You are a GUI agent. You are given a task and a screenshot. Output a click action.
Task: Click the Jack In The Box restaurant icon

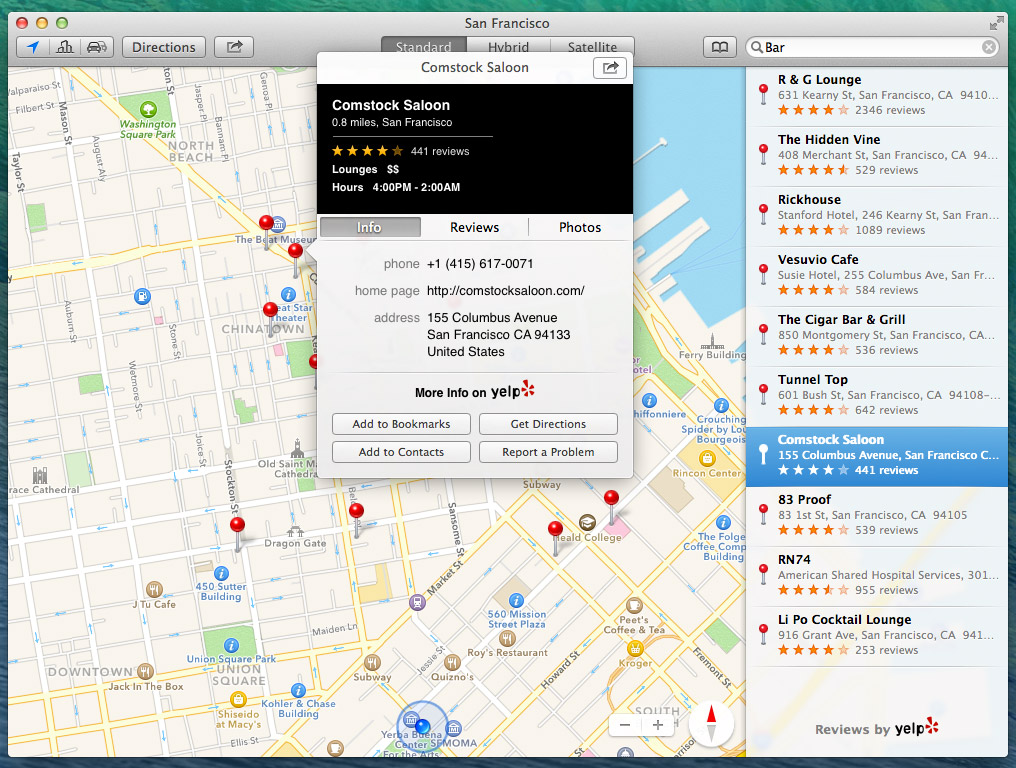pos(145,671)
